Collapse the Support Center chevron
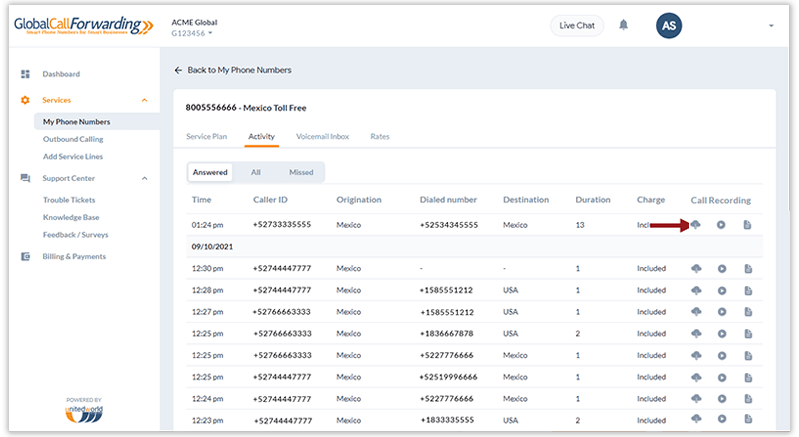Image resolution: width=799 pixels, height=437 pixels. [145, 178]
